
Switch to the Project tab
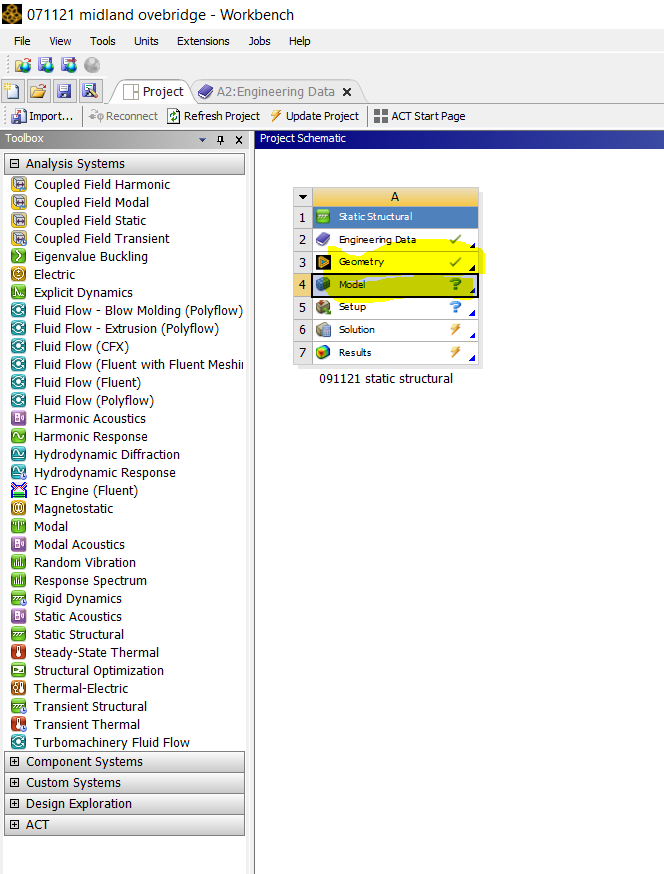coord(153,91)
